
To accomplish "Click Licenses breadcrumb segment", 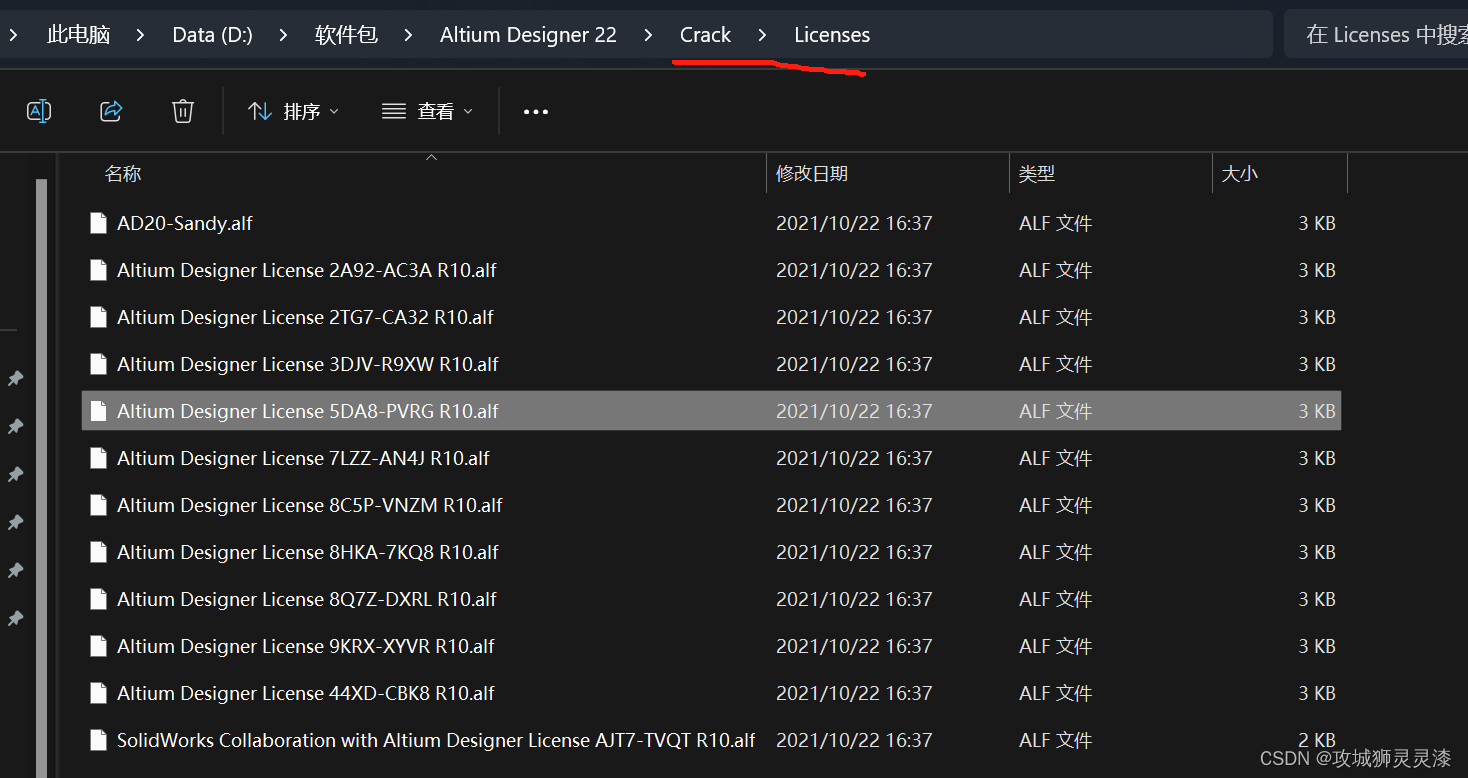I will click(832, 35).
